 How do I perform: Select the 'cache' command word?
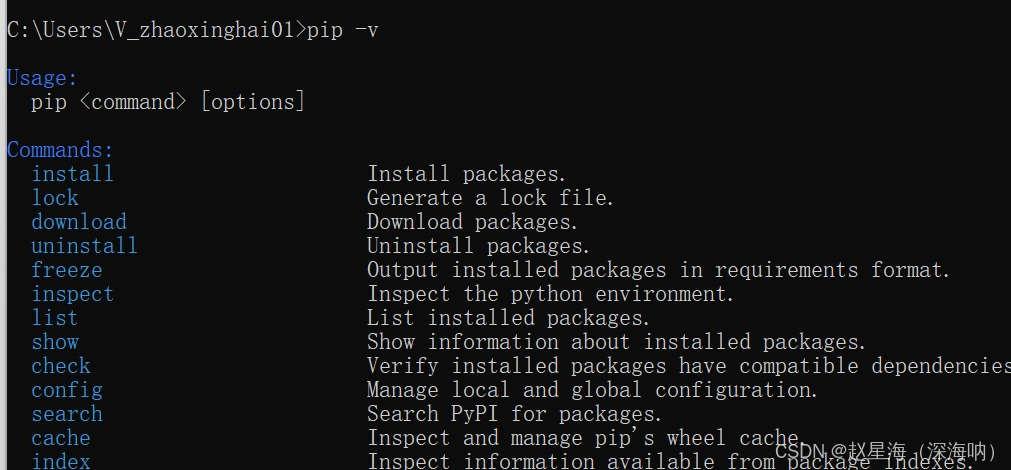tap(61, 438)
